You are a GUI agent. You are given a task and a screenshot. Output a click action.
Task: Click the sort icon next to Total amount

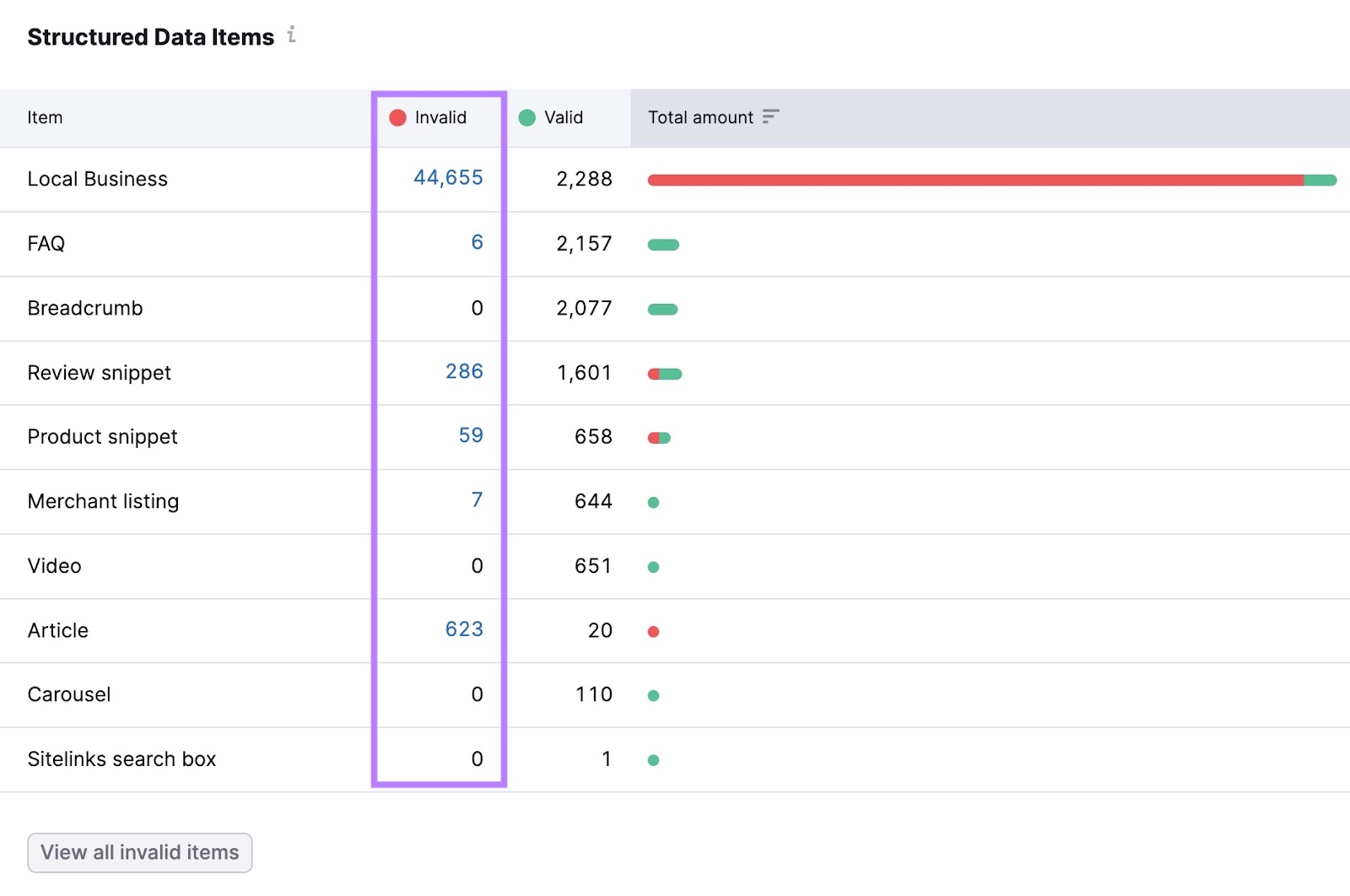coord(770,117)
